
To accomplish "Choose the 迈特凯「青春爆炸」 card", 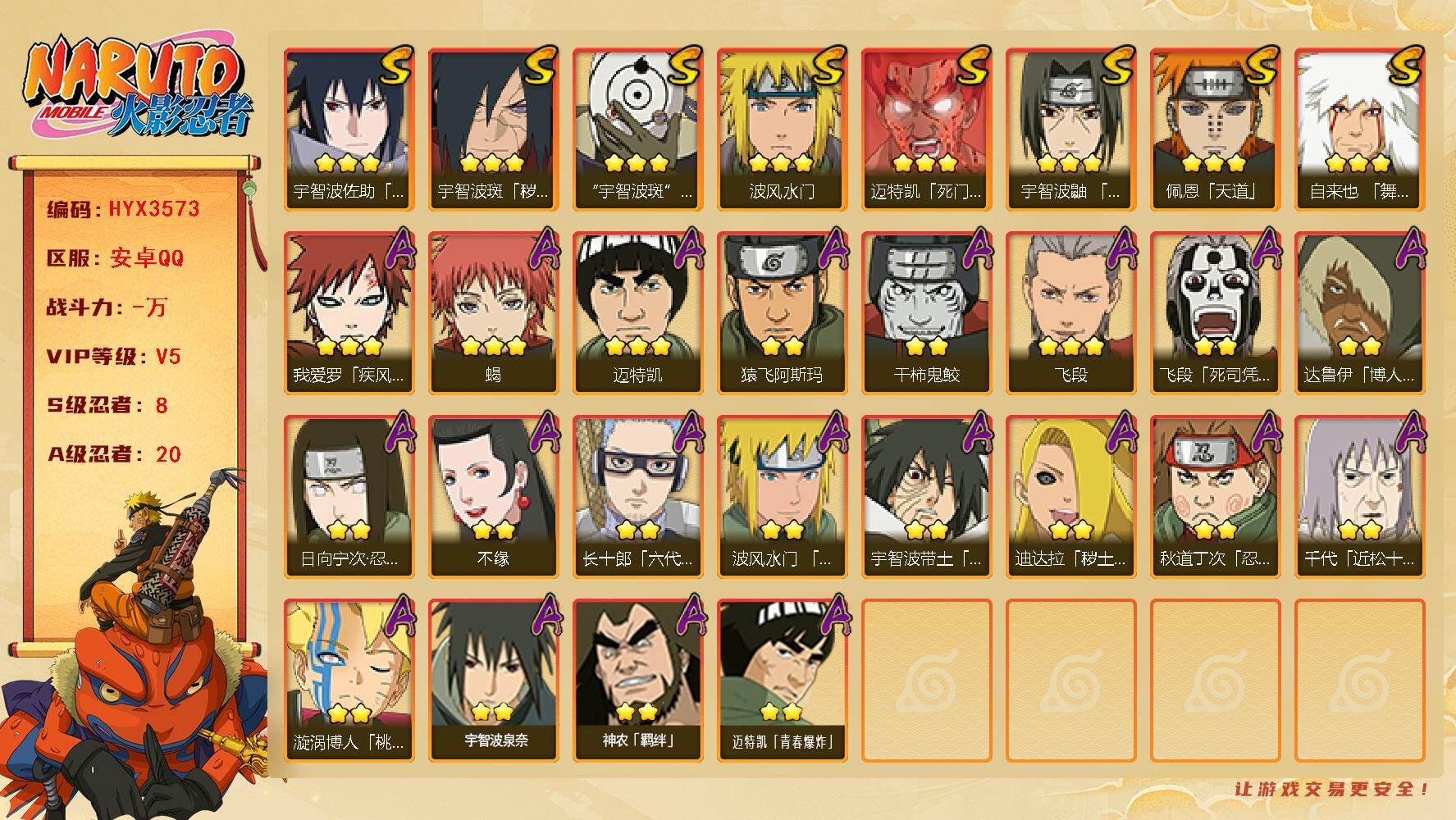I will click(782, 681).
